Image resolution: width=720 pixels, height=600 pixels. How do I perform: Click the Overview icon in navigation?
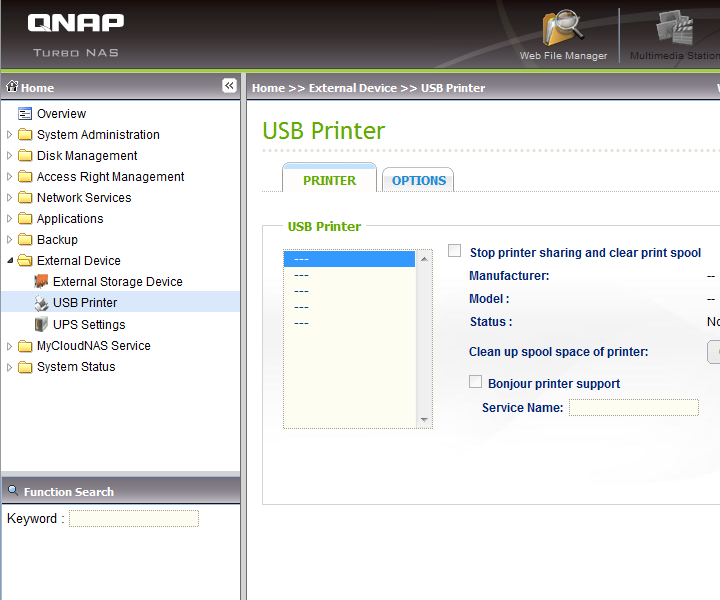25,114
